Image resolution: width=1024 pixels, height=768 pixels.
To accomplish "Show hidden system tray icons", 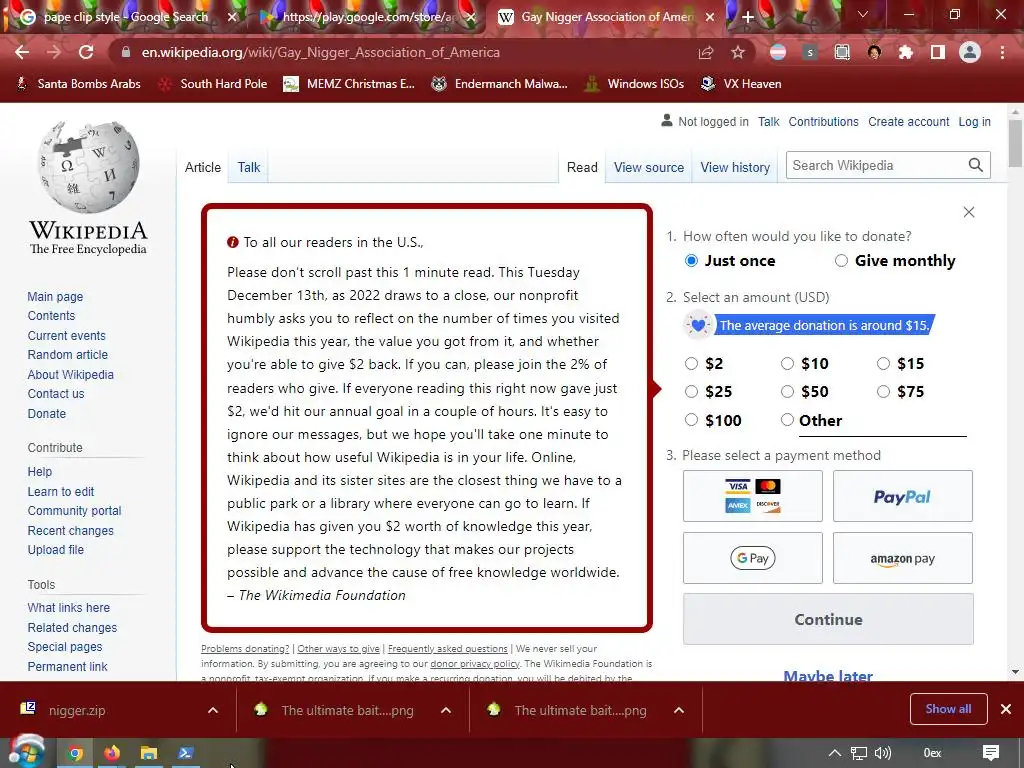I will [834, 753].
